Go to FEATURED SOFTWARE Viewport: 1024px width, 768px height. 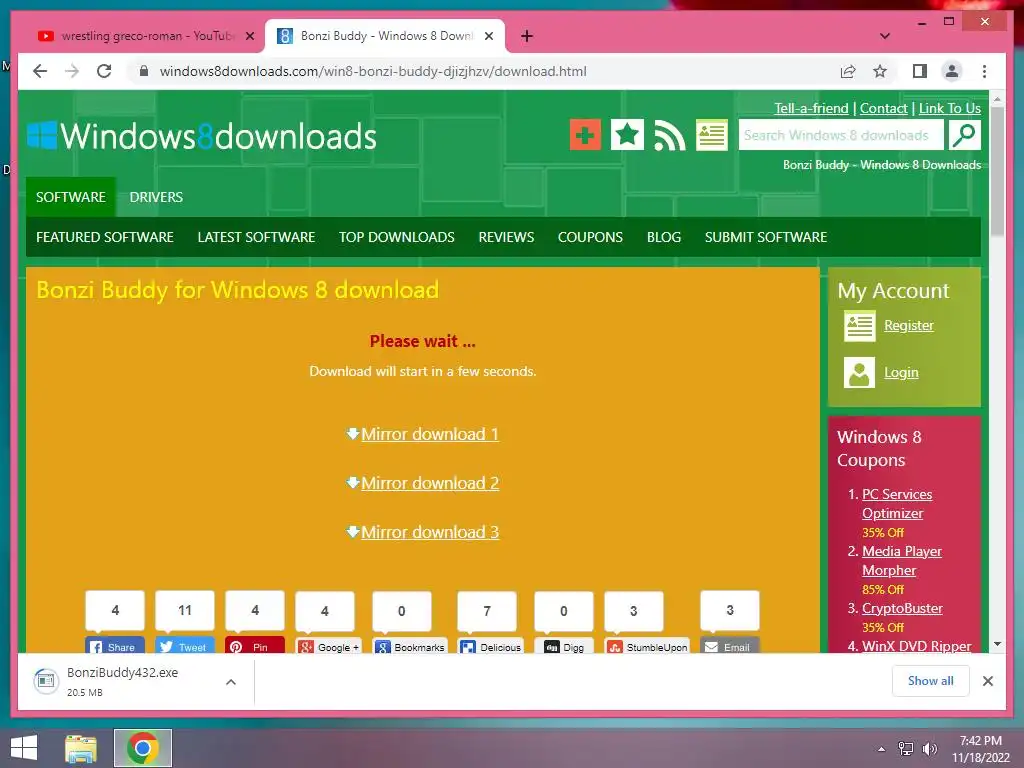tap(105, 237)
